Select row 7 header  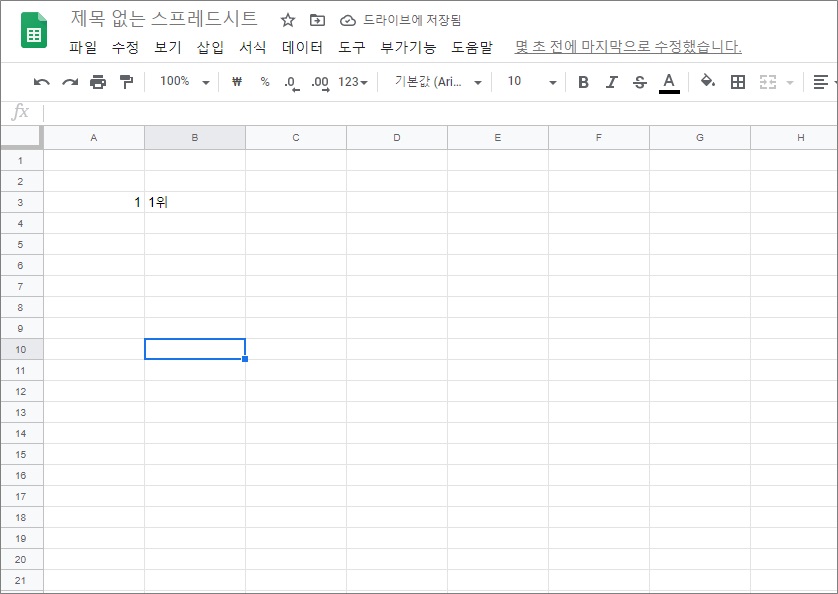21,286
